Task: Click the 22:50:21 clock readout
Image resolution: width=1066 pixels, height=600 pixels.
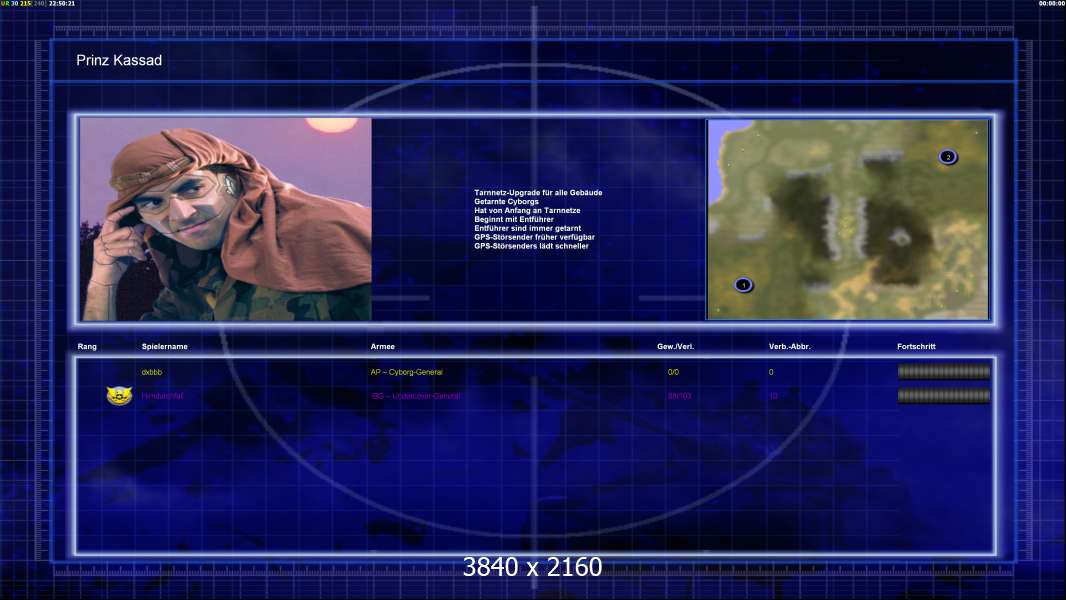Action: point(62,3)
